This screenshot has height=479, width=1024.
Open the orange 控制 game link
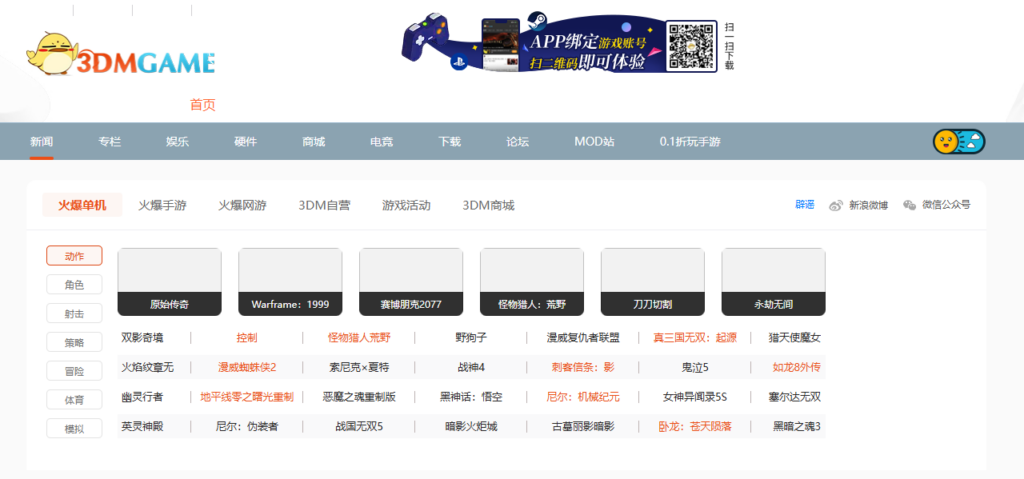tap(247, 338)
